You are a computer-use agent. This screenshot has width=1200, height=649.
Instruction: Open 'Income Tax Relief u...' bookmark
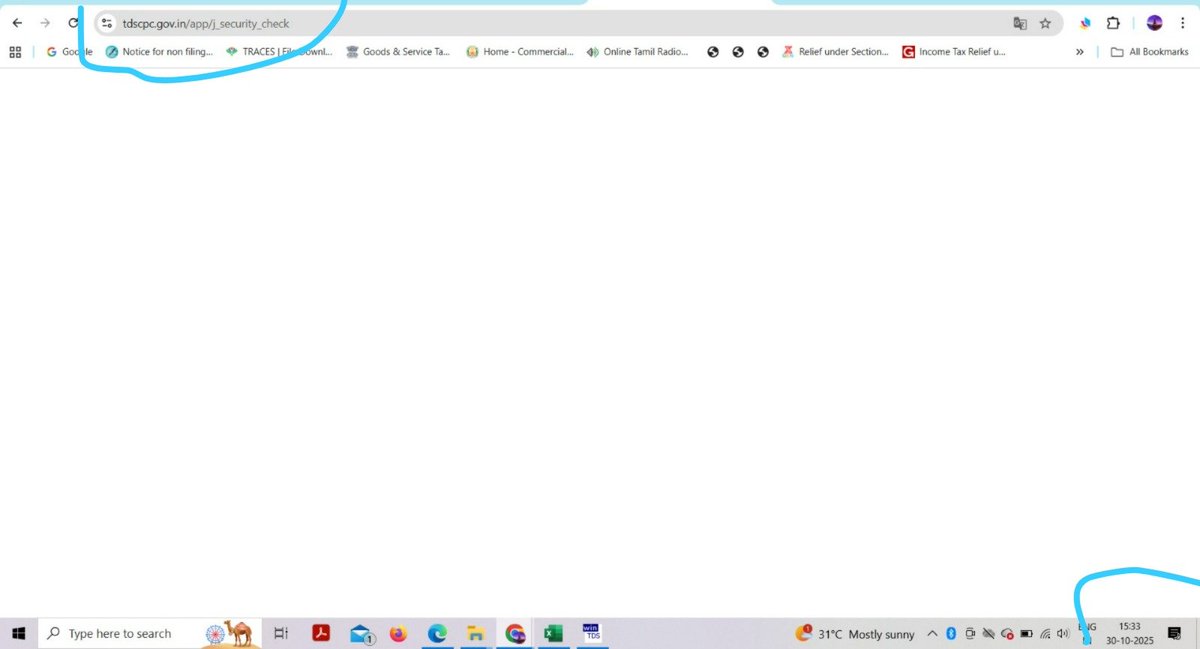pyautogui.click(x=954, y=52)
